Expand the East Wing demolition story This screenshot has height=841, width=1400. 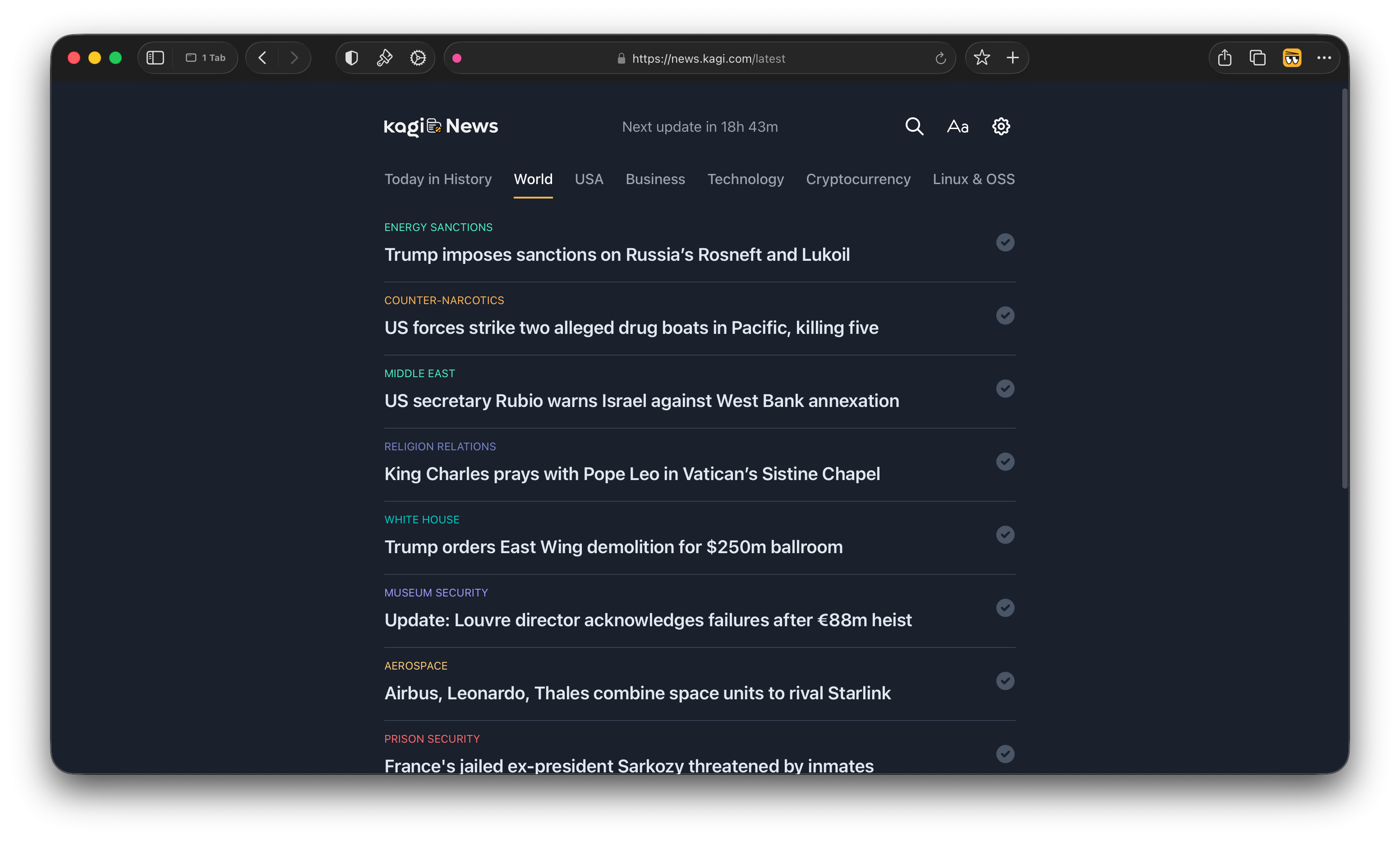[x=613, y=547]
